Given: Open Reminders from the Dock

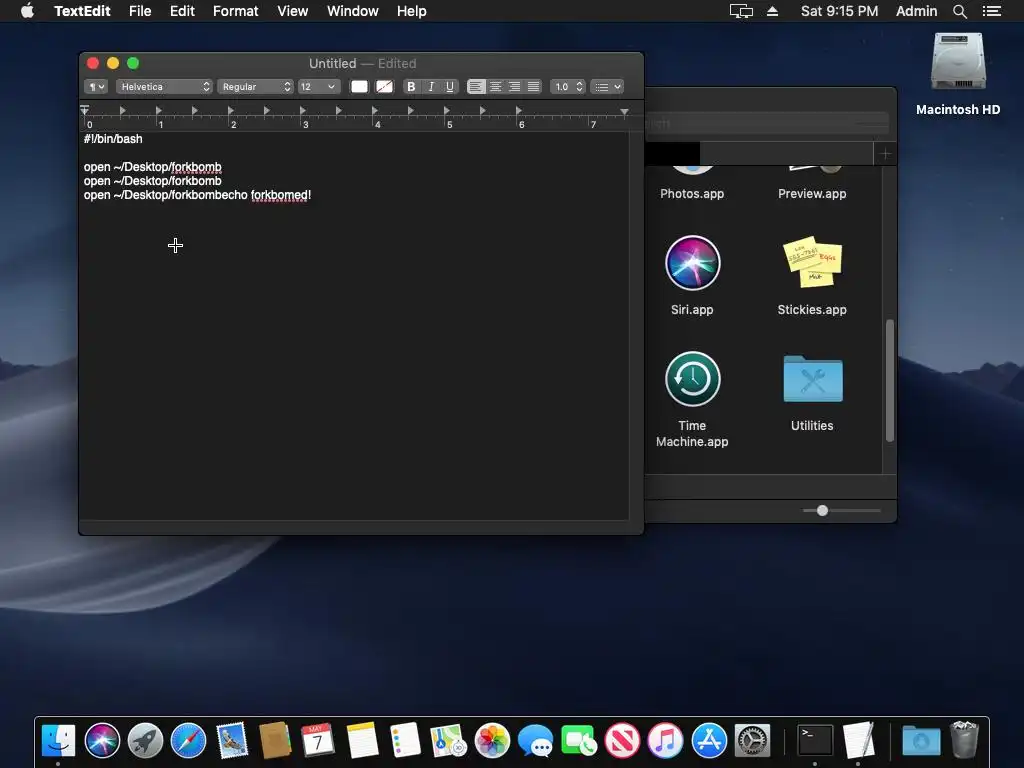Looking at the screenshot, I should [x=405, y=741].
